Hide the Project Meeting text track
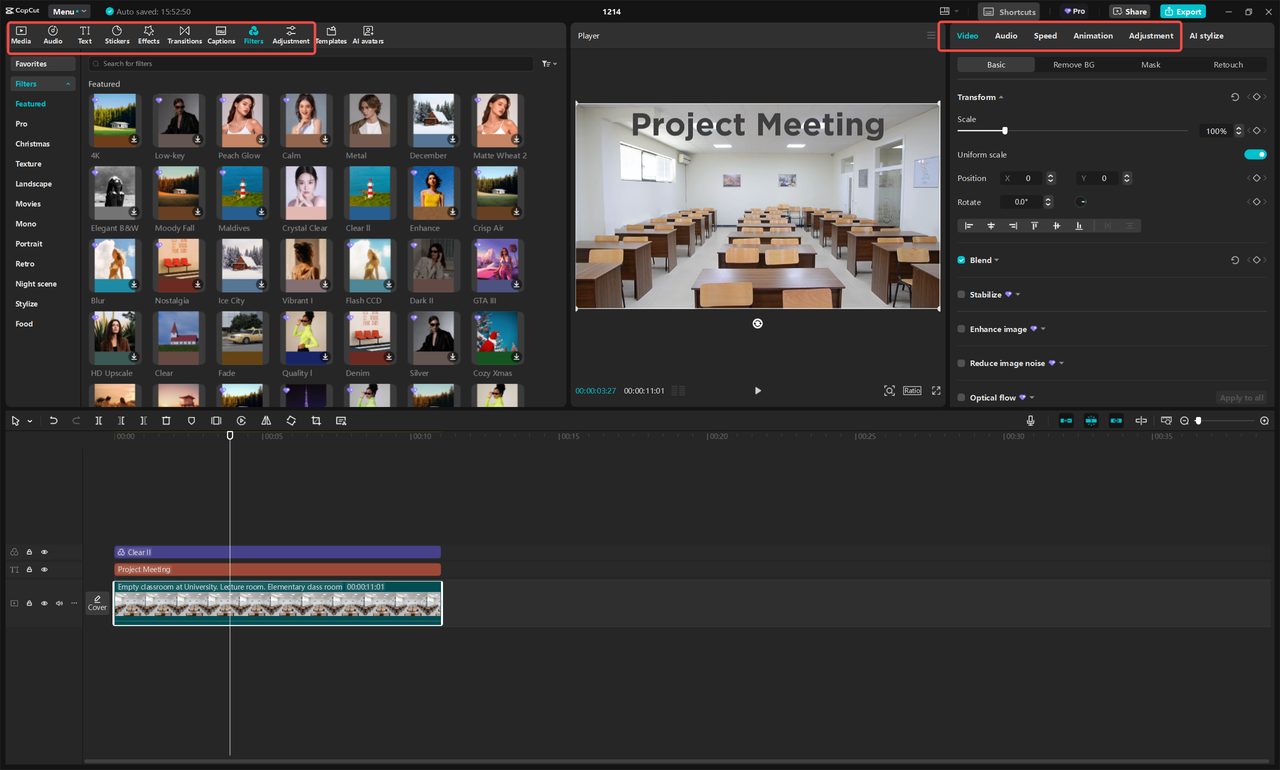1280x770 pixels. click(x=44, y=569)
